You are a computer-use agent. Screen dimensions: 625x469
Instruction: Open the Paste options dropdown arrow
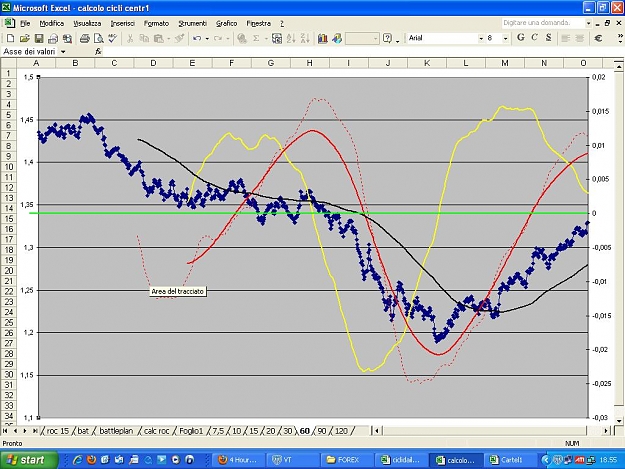click(x=169, y=39)
